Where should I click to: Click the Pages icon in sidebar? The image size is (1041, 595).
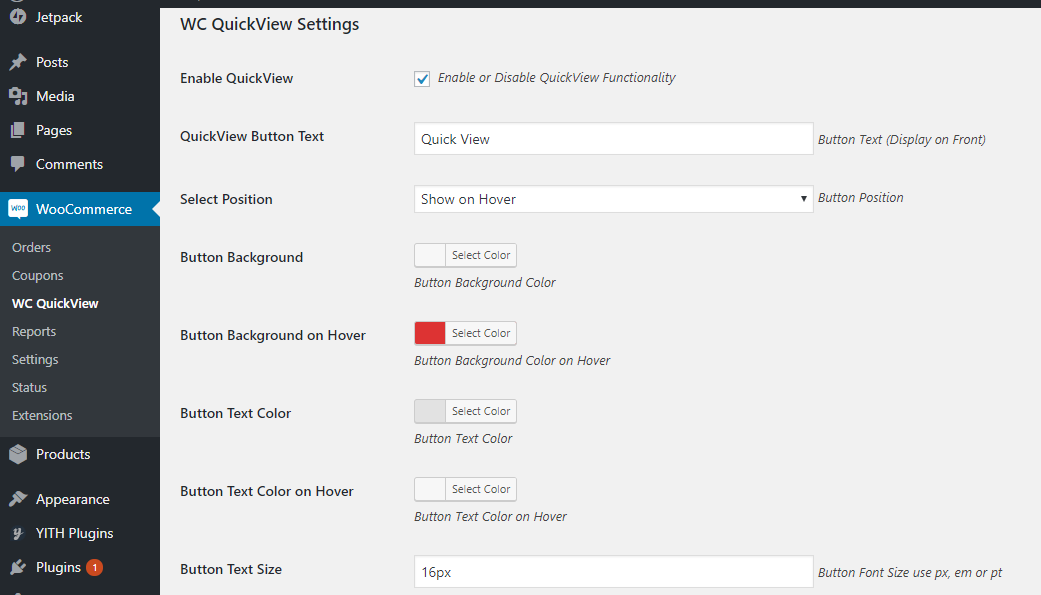click(x=18, y=130)
